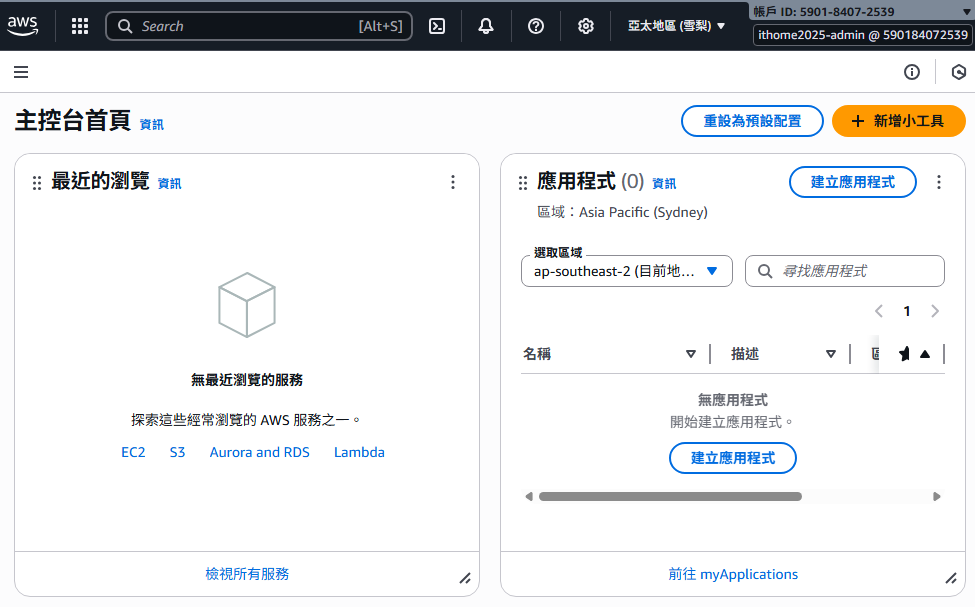Click ithome2025-admin account label
This screenshot has width=975, height=607.
[862, 35]
